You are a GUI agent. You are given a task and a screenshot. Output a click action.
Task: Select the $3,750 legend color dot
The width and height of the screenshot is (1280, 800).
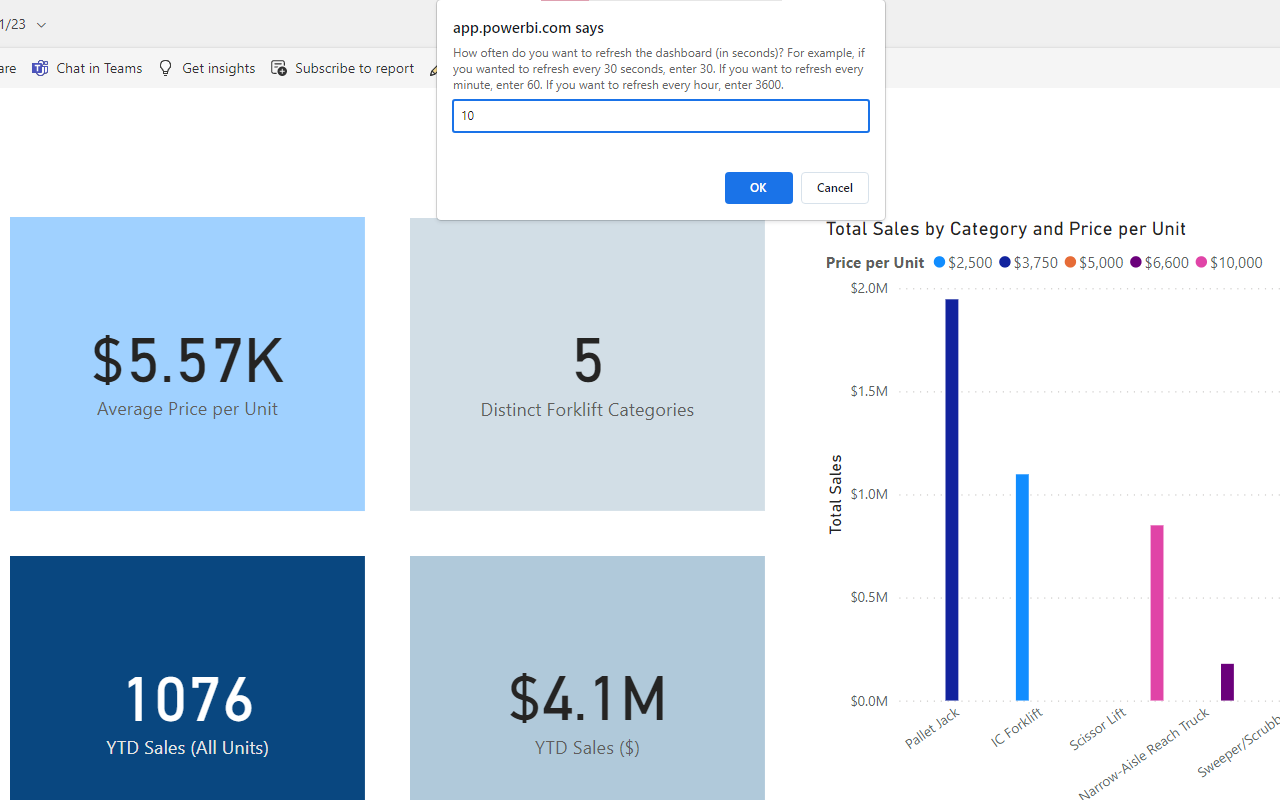coord(1005,262)
